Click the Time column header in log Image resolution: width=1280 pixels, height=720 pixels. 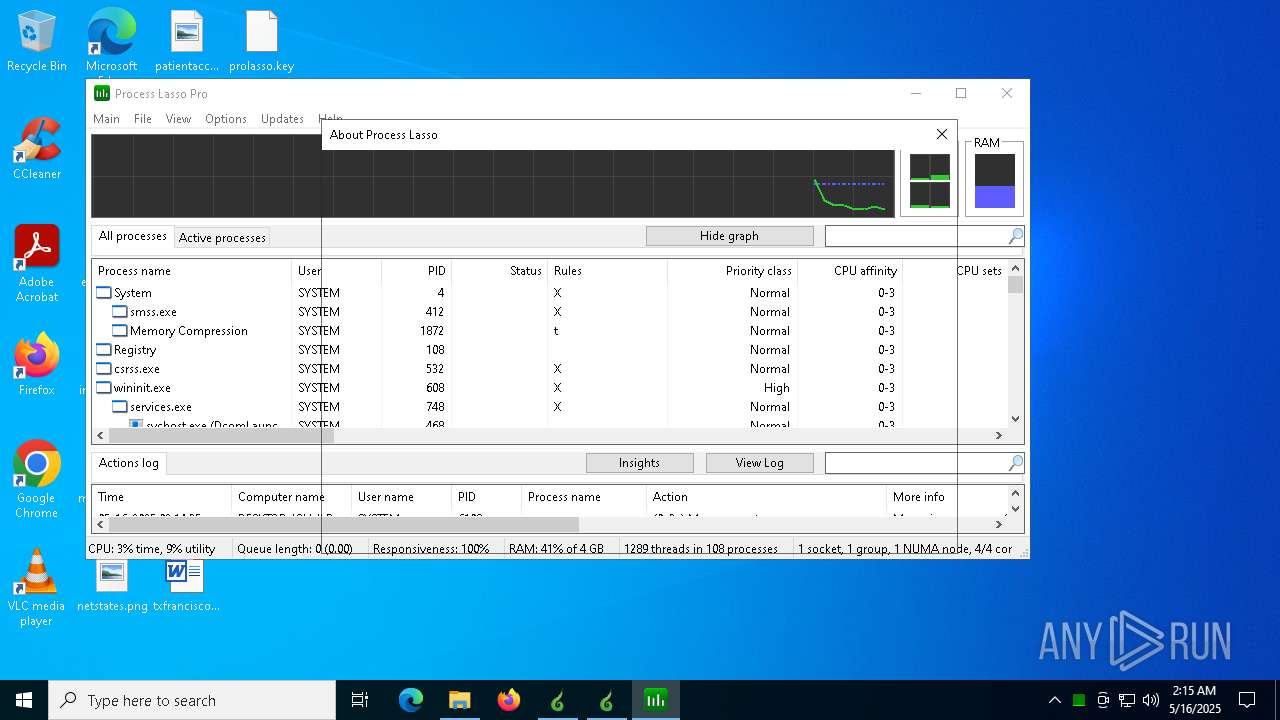(x=162, y=497)
